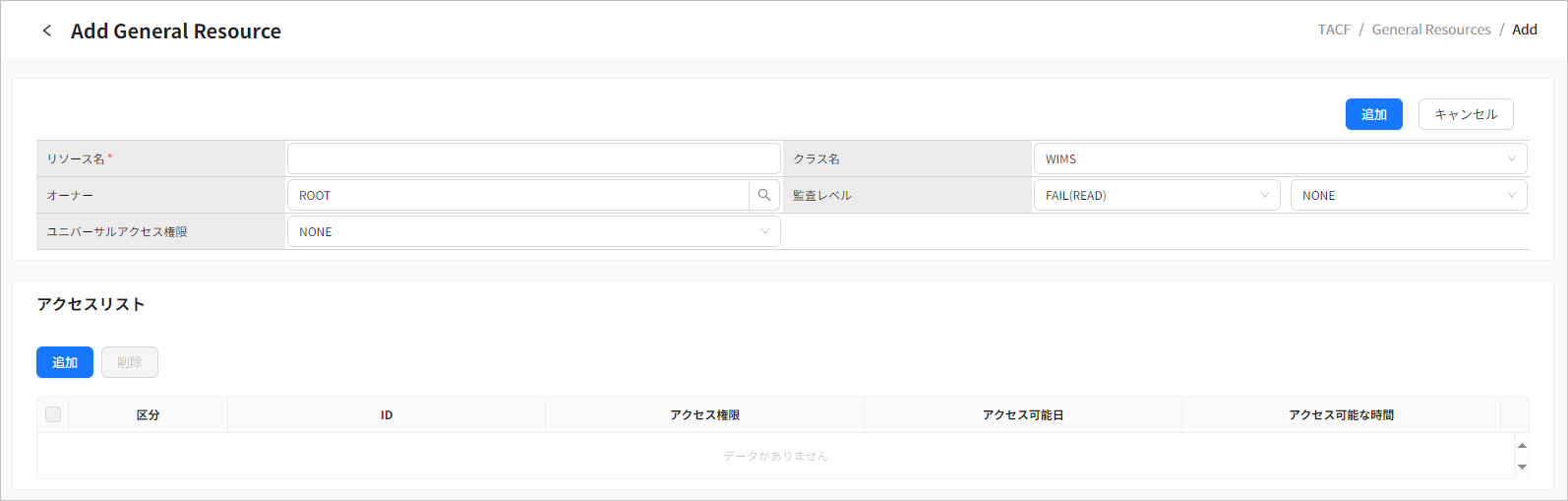1568x501 pixels.
Task: Open General Resources breadcrumb link
Action: coord(1430,30)
